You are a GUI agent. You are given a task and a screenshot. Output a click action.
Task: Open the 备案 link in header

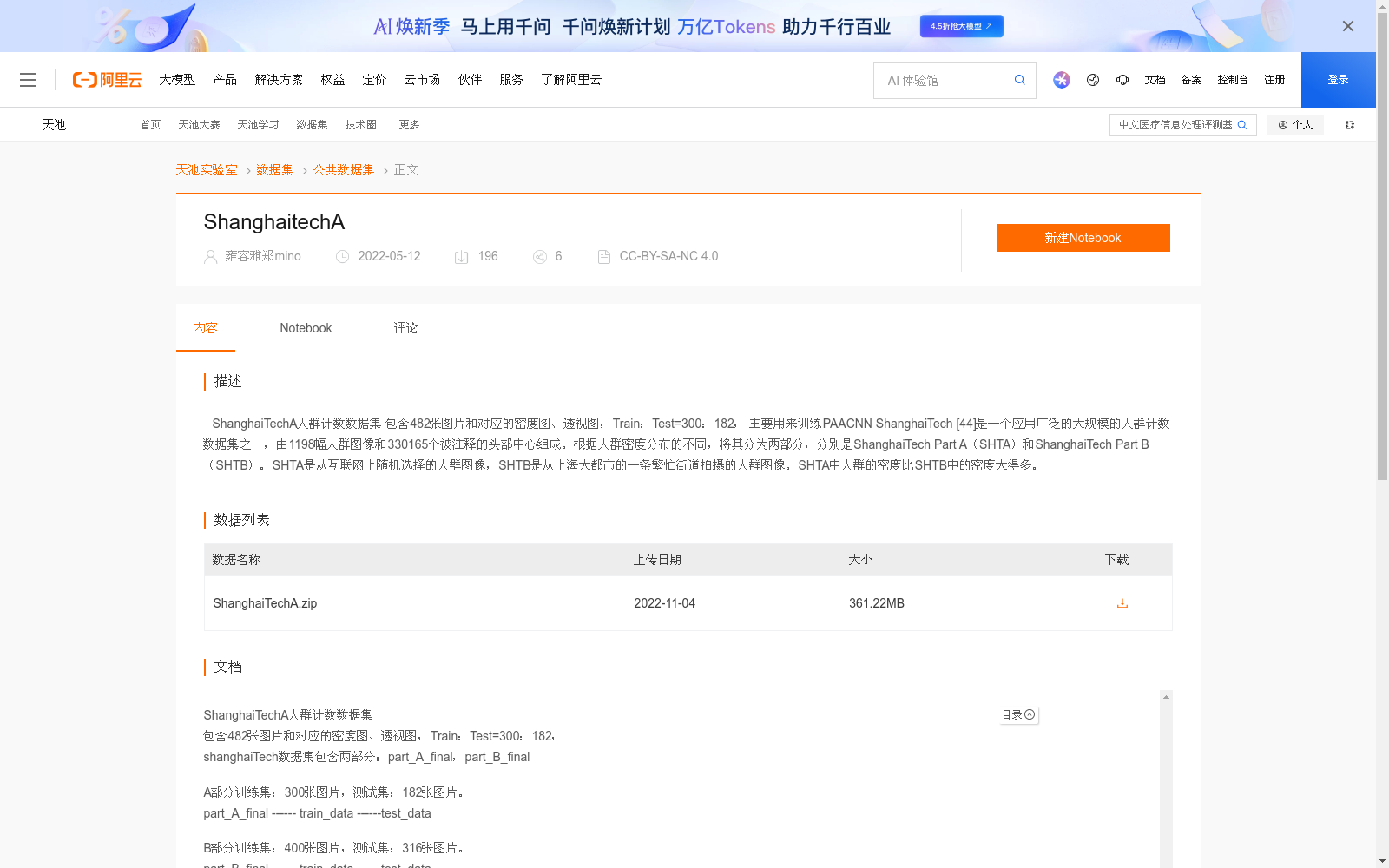pyautogui.click(x=1191, y=80)
